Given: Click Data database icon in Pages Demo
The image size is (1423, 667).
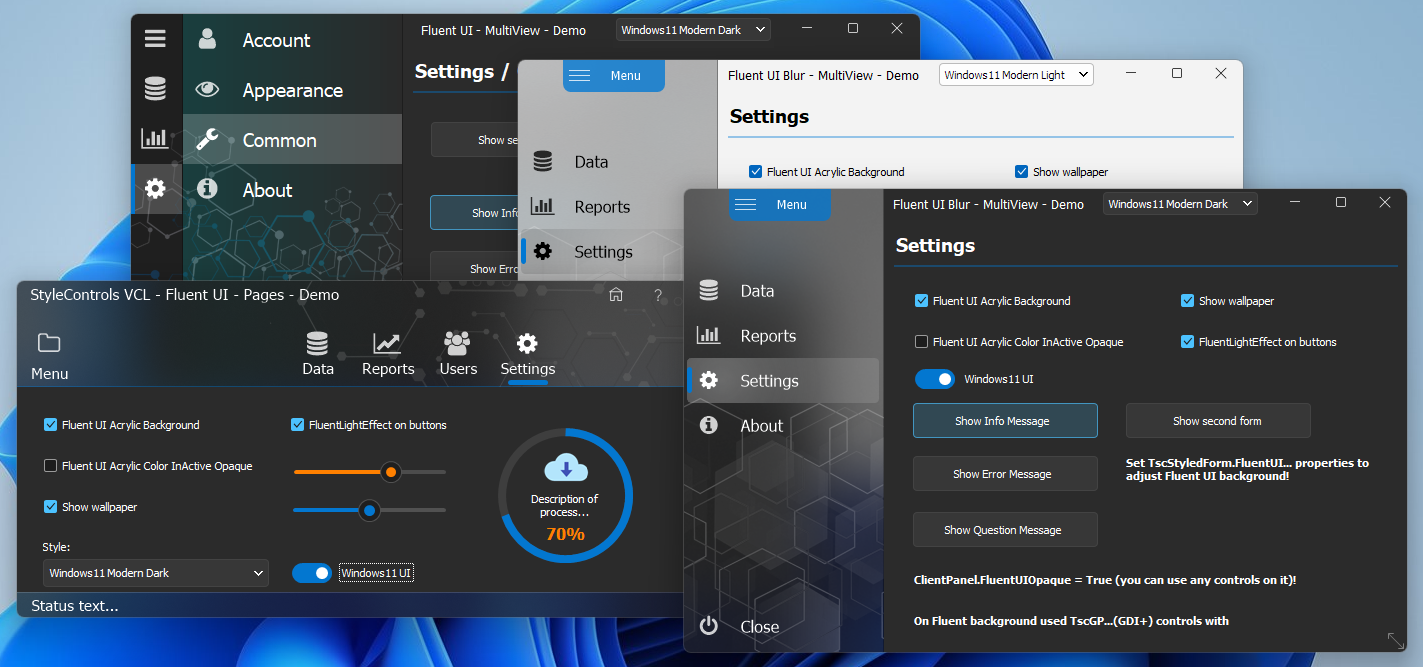Looking at the screenshot, I should 317,344.
